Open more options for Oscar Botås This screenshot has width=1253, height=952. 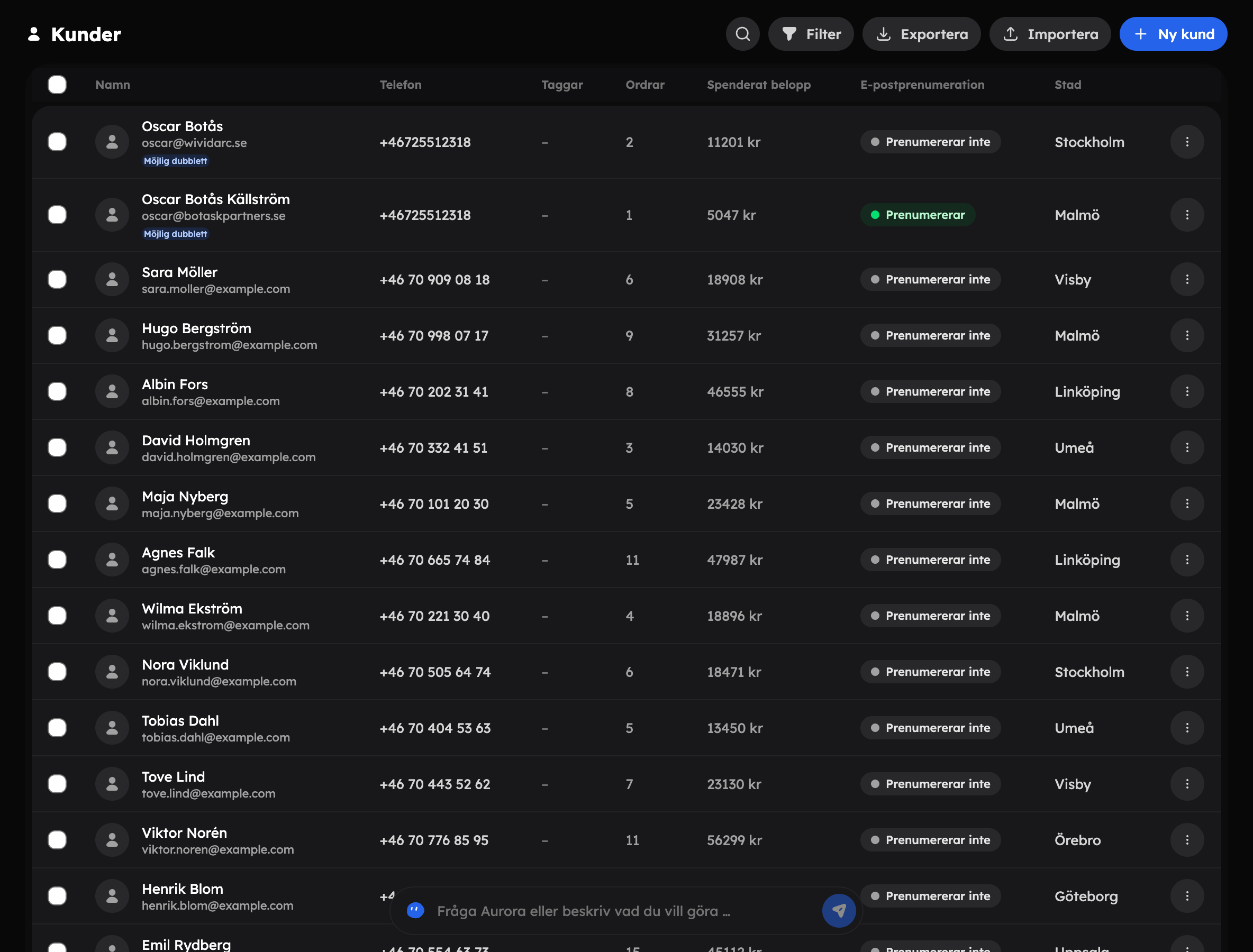coord(1187,142)
